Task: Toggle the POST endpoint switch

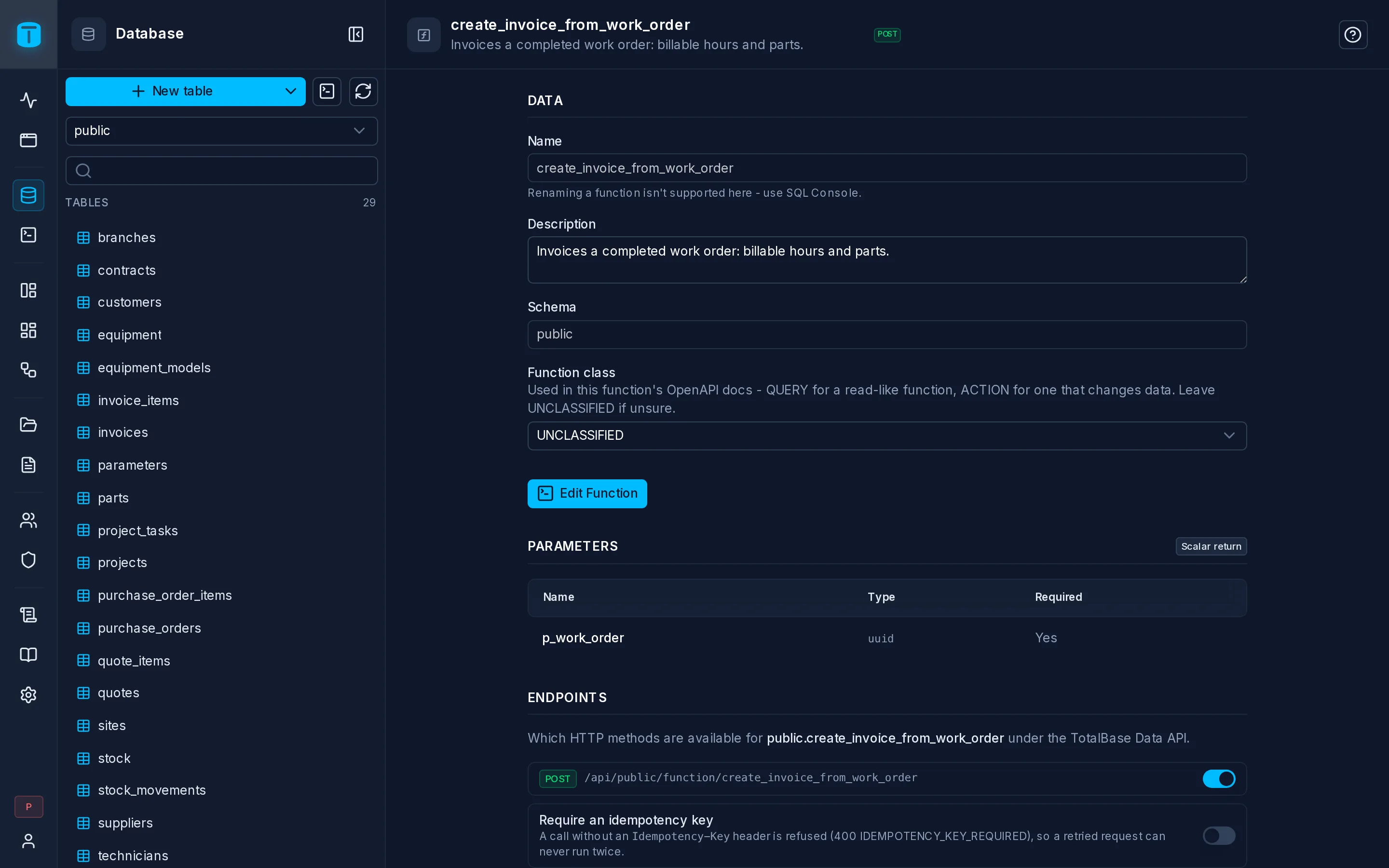Action: (1219, 778)
